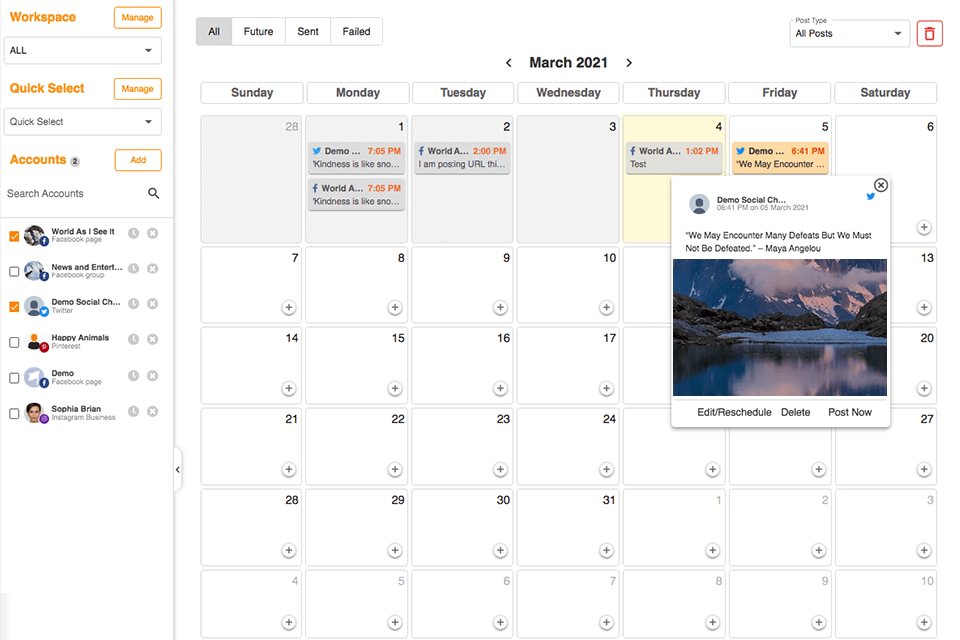Click Delete in post popup
This screenshot has height=640, width=960.
[795, 412]
